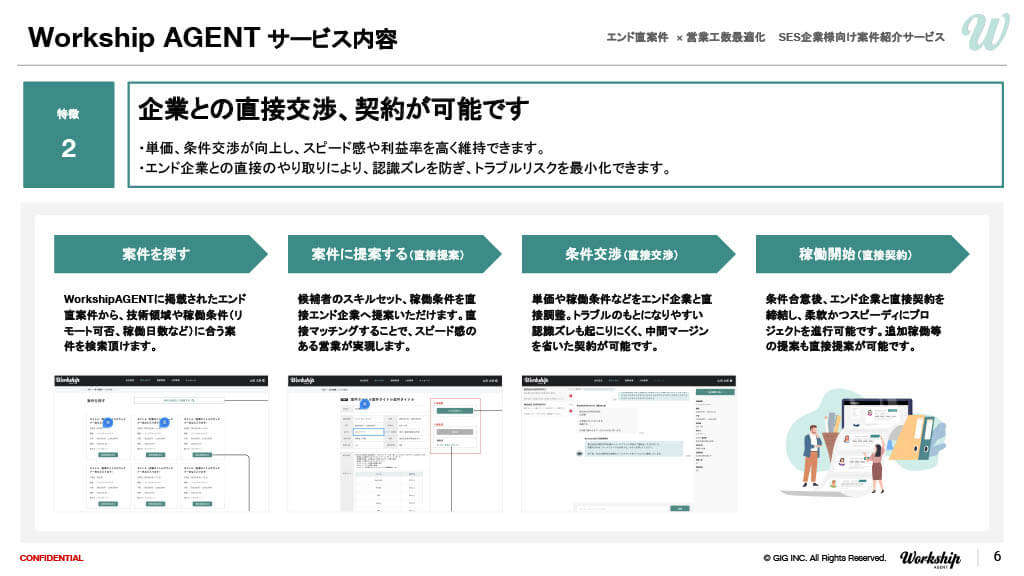Click the paragraph starting 単価や稼働条件などを

621,323
